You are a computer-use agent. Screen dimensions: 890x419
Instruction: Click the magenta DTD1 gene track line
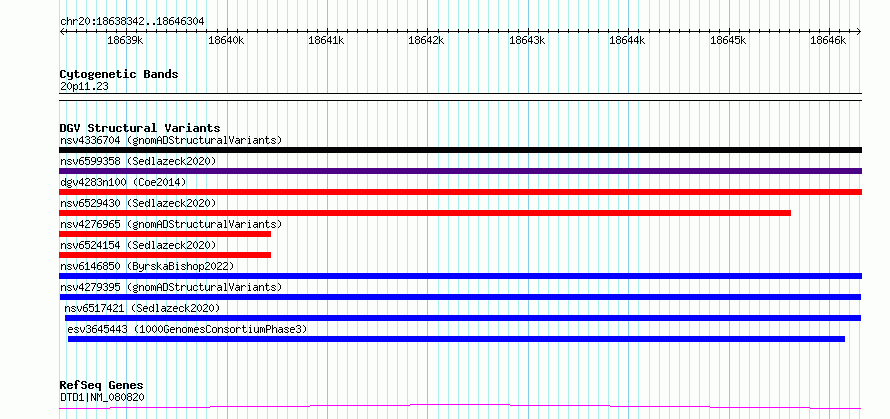tap(460, 407)
